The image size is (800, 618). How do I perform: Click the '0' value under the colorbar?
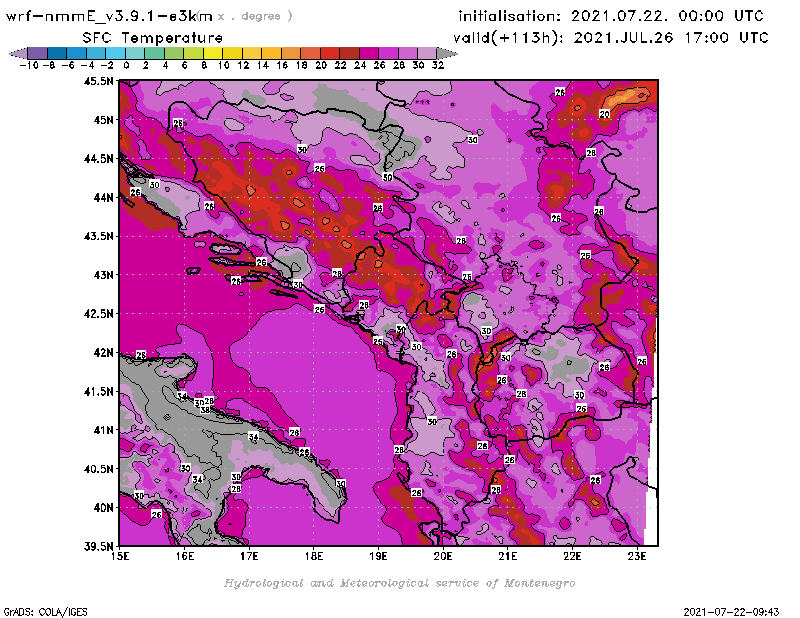126,65
